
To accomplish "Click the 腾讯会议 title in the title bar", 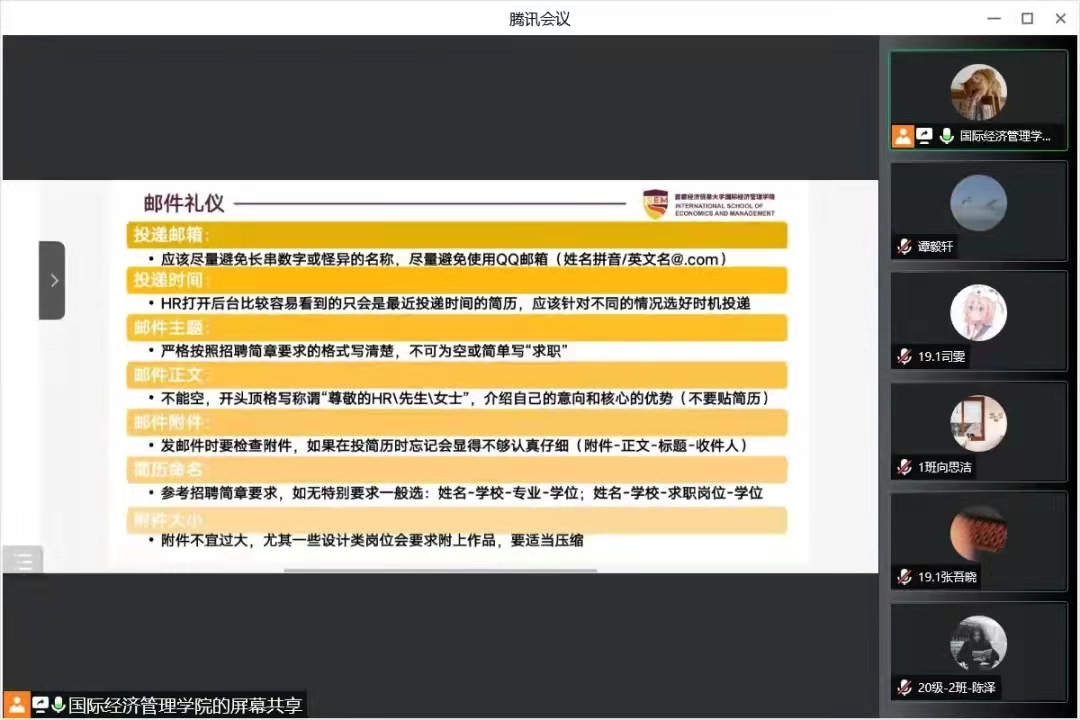I will [x=539, y=18].
